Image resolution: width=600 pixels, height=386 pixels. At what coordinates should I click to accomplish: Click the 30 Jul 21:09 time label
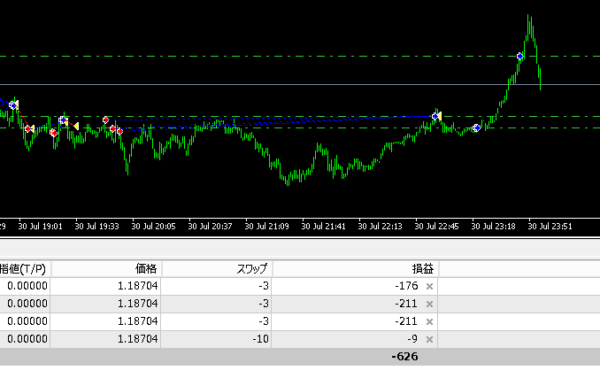click(267, 226)
